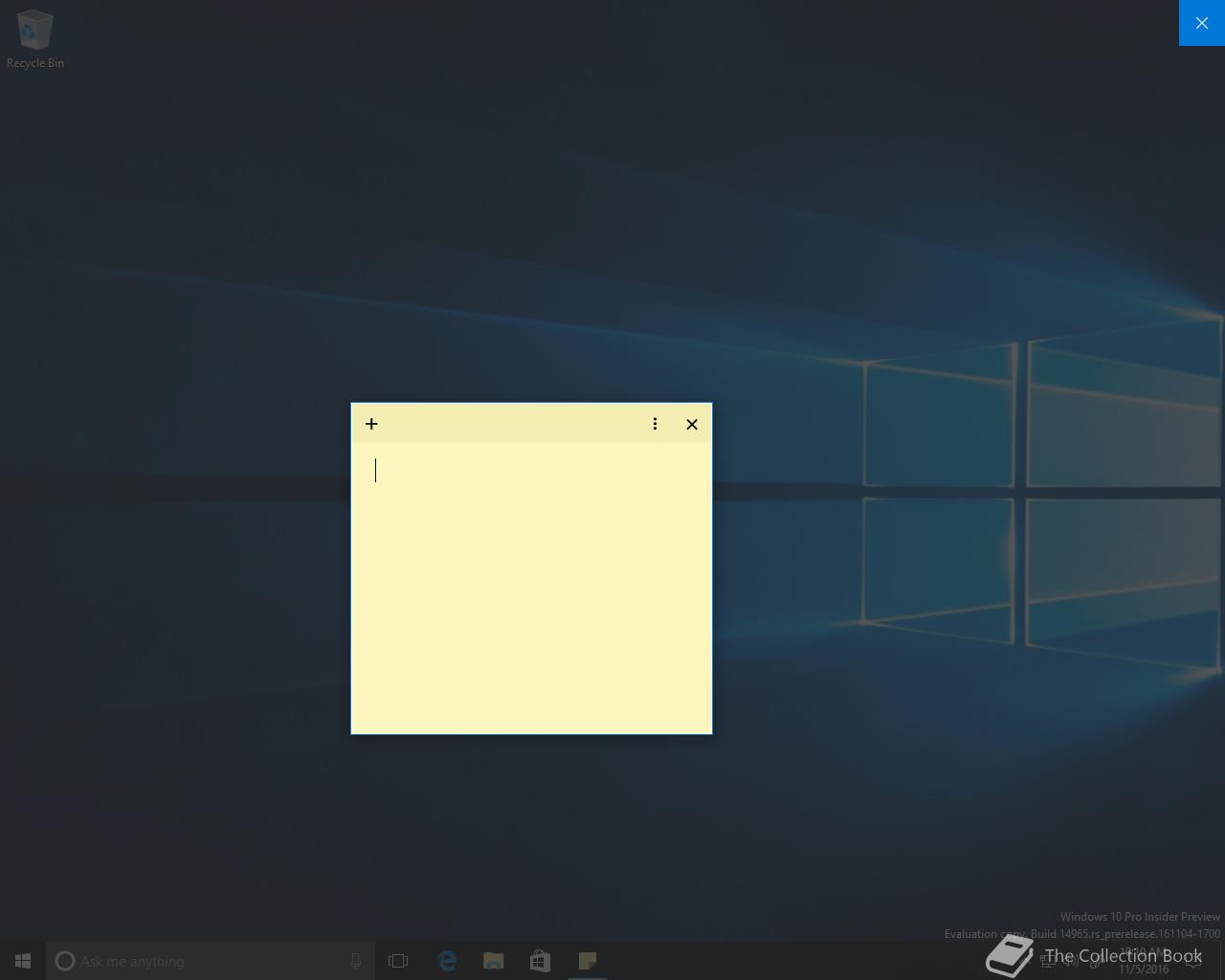Click the Cortana circle icon
Screen dimensions: 1225x980
point(65,961)
